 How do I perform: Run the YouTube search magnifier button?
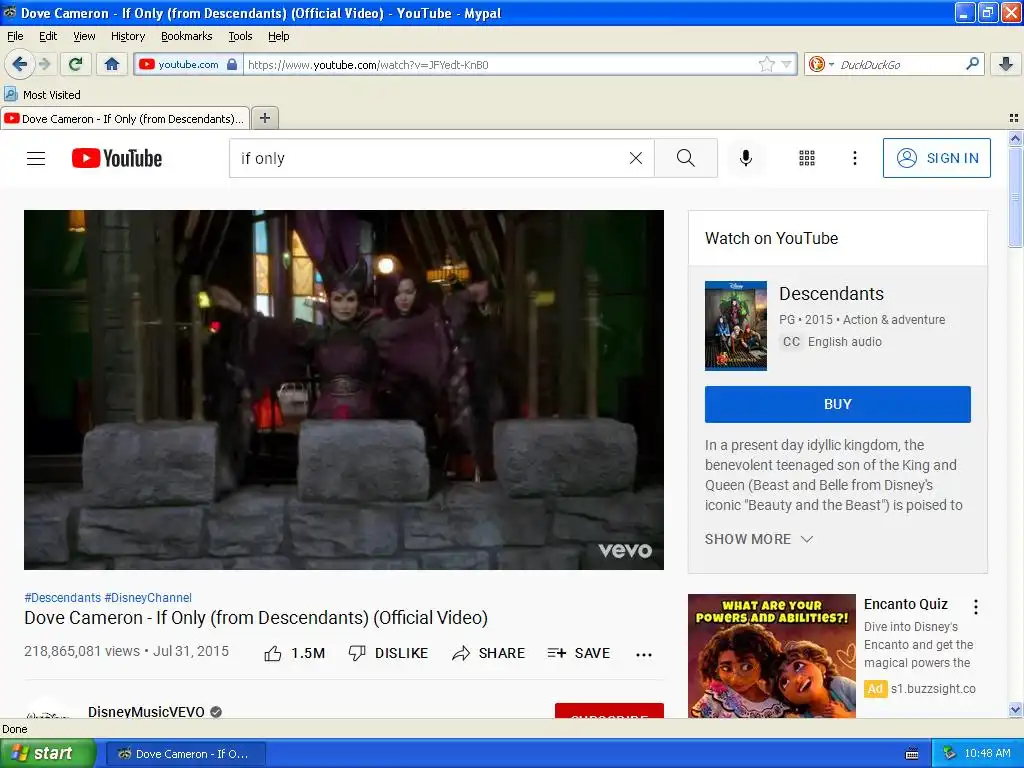click(x=686, y=158)
